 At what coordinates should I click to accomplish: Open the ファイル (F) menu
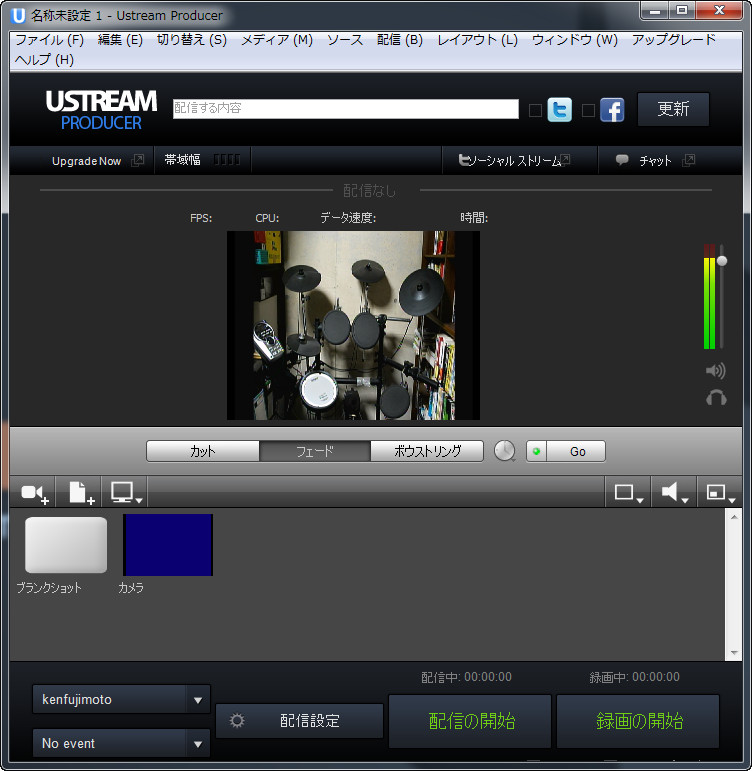tap(50, 40)
